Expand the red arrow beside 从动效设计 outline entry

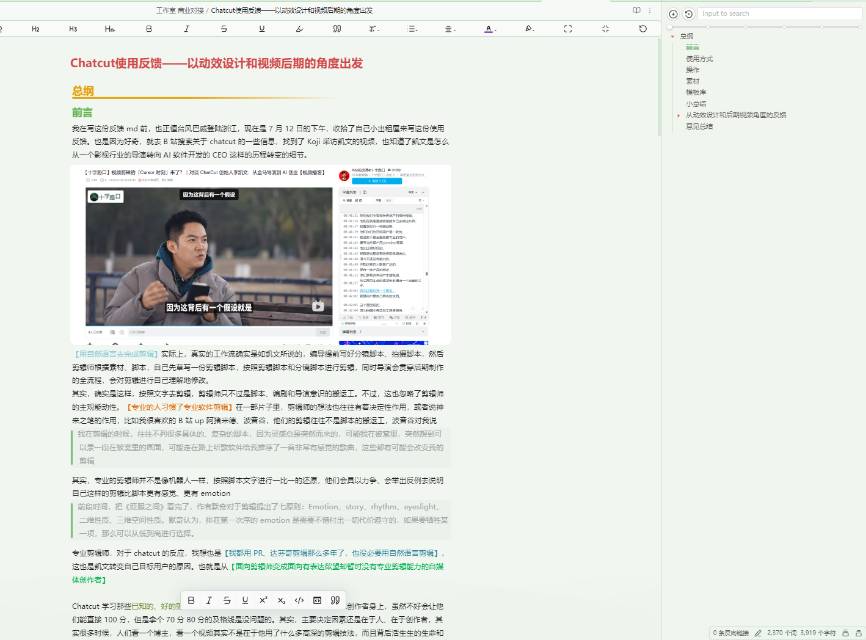coord(679,115)
